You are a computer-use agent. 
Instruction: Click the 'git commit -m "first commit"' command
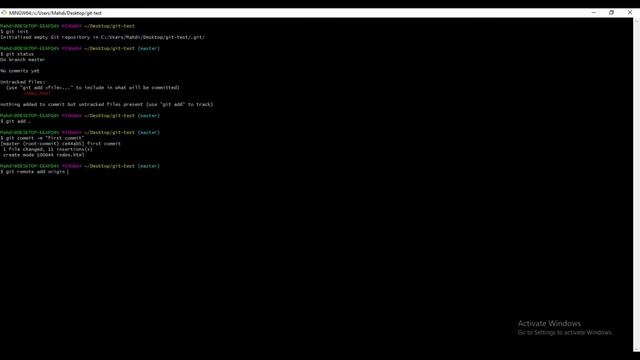point(42,138)
